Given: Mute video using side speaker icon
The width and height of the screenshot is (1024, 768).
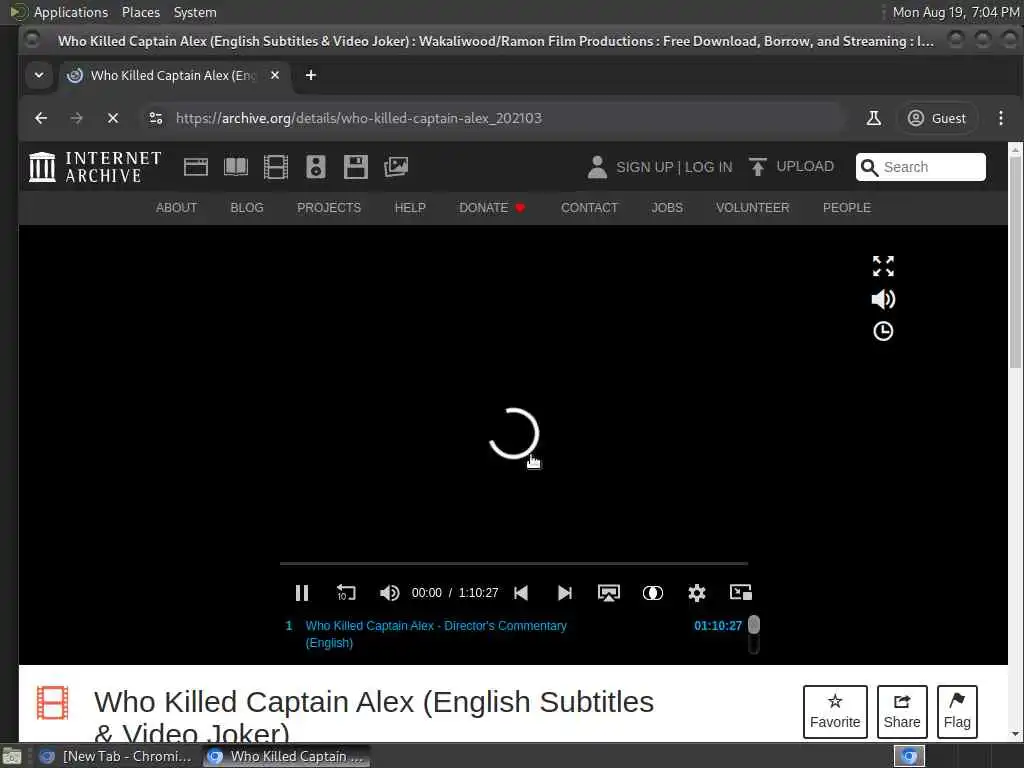Looking at the screenshot, I should [883, 299].
